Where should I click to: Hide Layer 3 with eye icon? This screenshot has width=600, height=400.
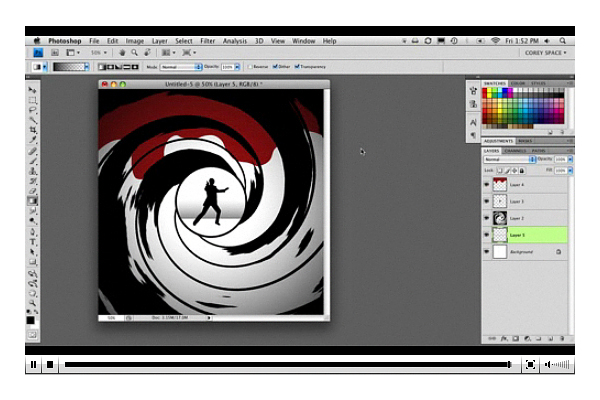pos(487,201)
